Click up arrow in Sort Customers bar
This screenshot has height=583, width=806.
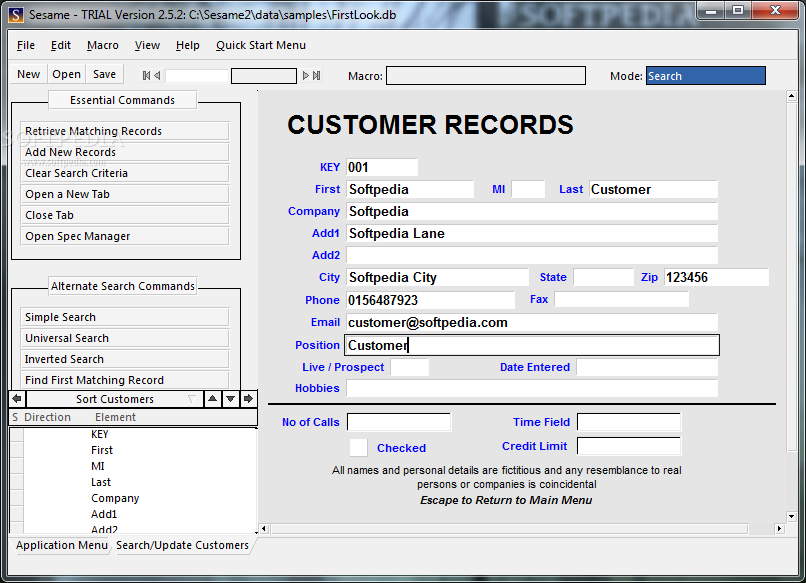(x=212, y=399)
